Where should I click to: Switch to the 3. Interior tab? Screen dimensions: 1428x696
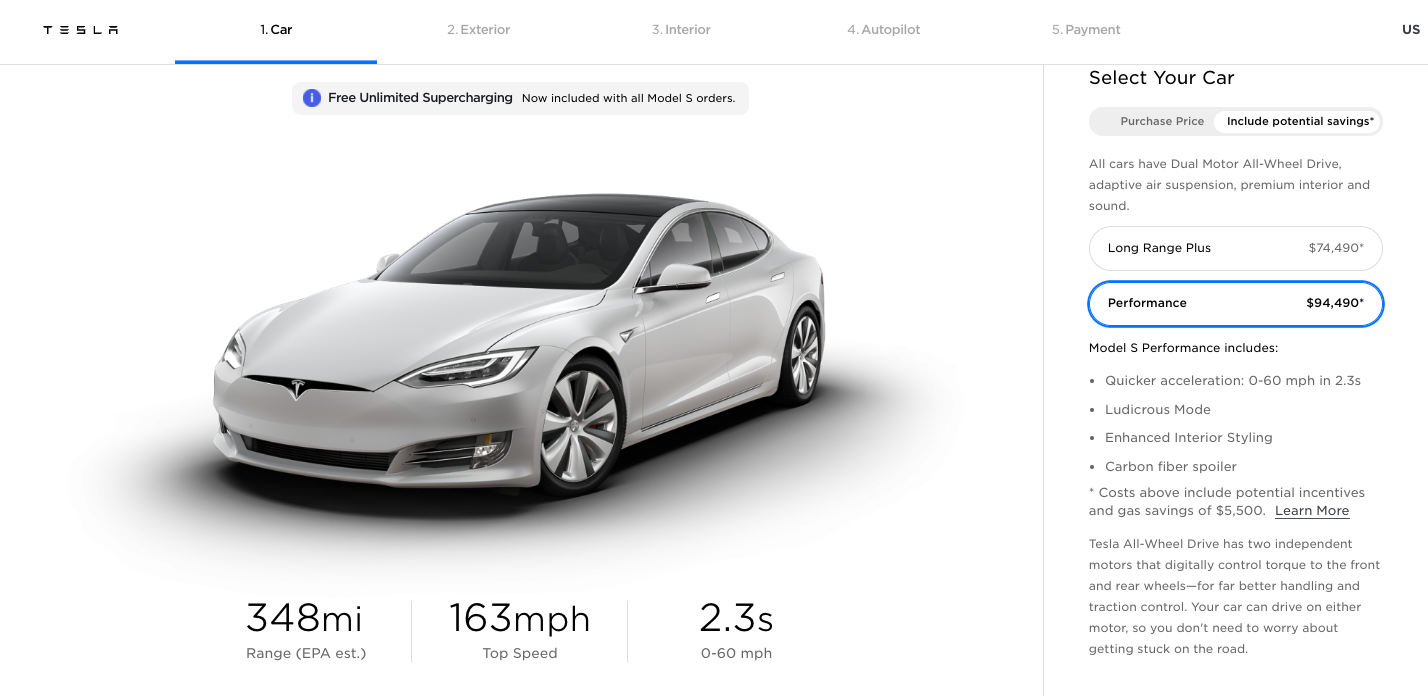coord(681,30)
